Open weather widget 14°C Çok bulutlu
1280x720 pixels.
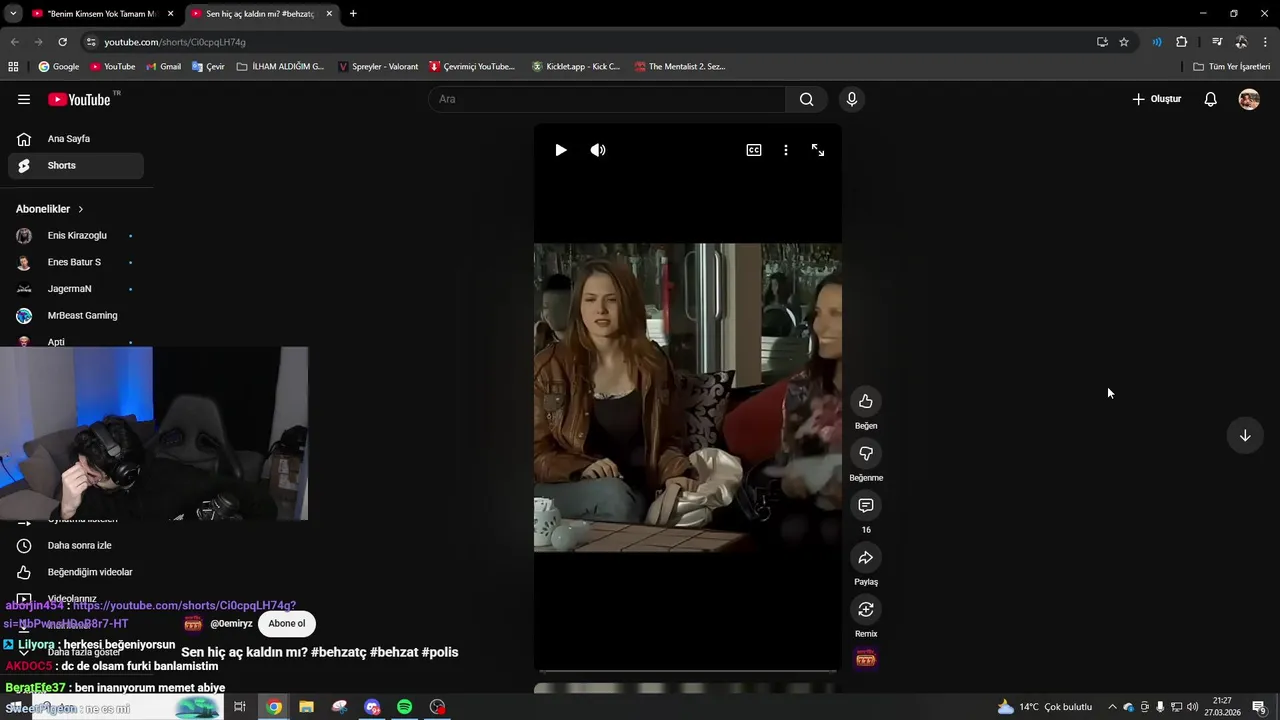[1045, 707]
